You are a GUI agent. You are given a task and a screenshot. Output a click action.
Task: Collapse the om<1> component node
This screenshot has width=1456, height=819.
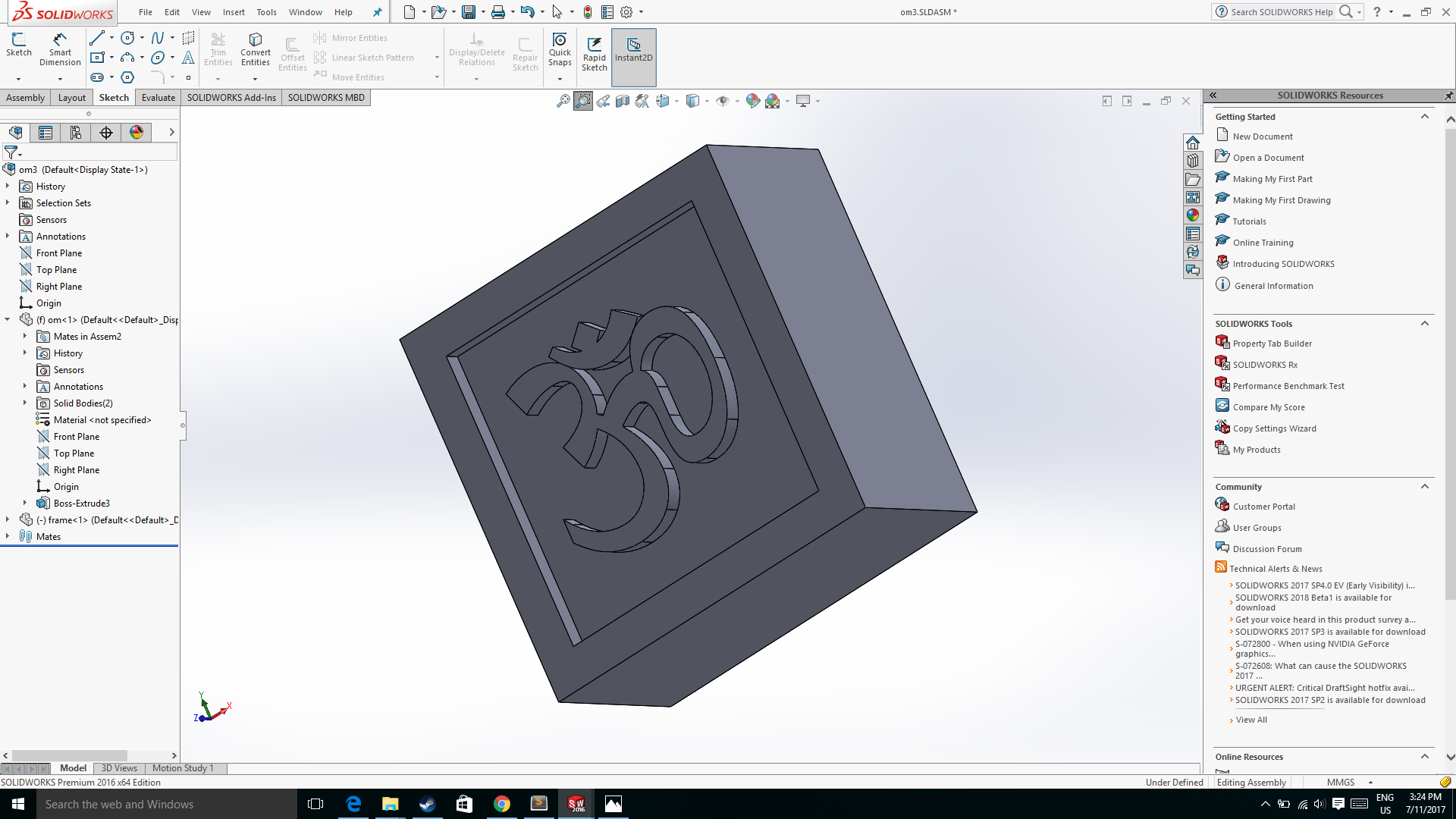[x=7, y=319]
